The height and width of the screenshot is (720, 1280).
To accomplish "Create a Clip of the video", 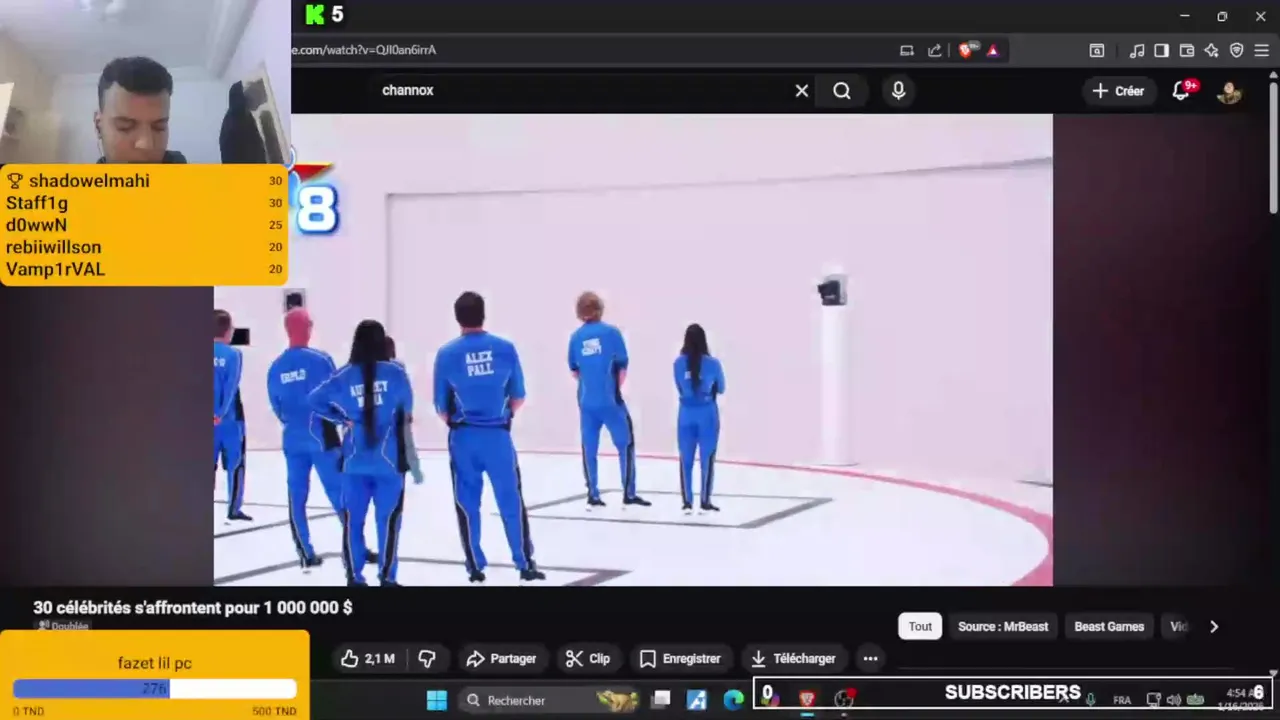I will coord(588,659).
